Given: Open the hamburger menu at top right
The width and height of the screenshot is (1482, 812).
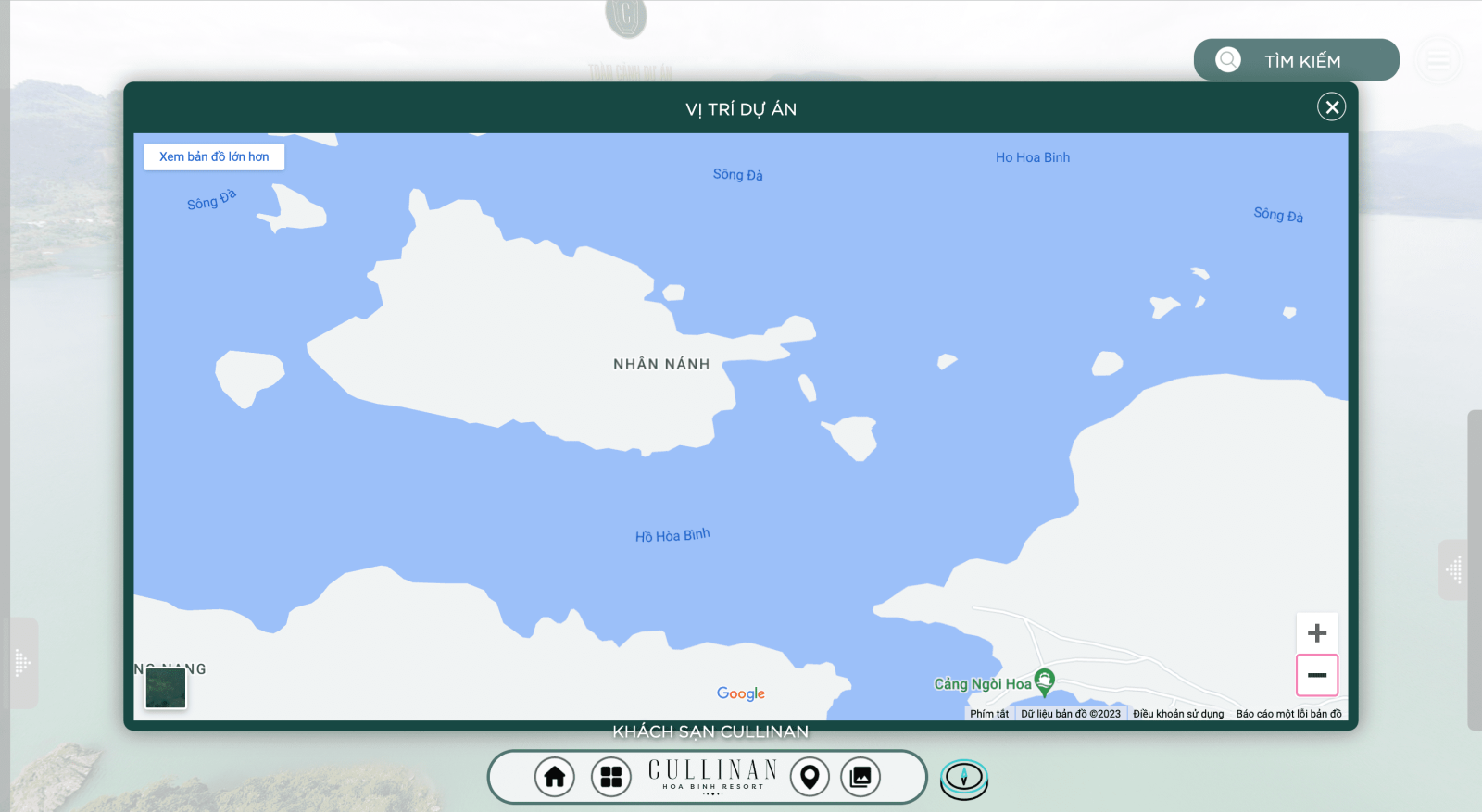Looking at the screenshot, I should pyautogui.click(x=1438, y=60).
